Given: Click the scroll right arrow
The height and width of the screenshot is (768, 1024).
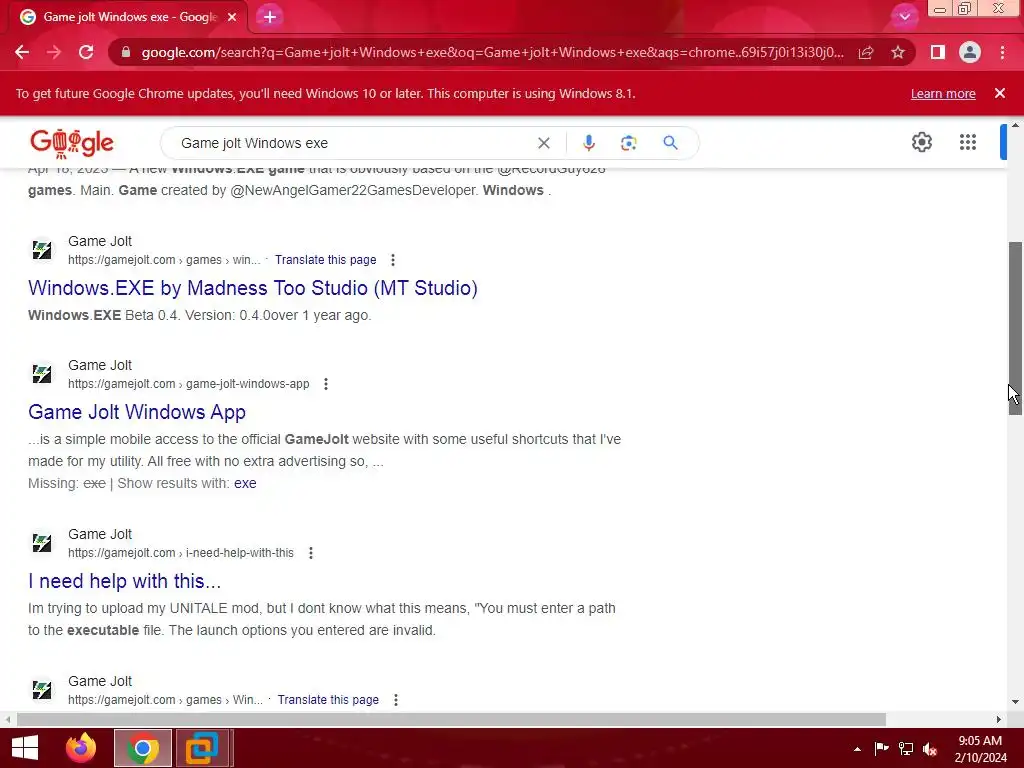Looking at the screenshot, I should pyautogui.click(x=999, y=720).
